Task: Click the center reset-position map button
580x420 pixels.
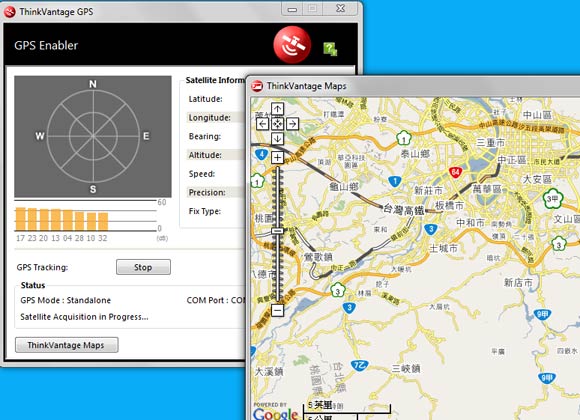Action: click(277, 124)
